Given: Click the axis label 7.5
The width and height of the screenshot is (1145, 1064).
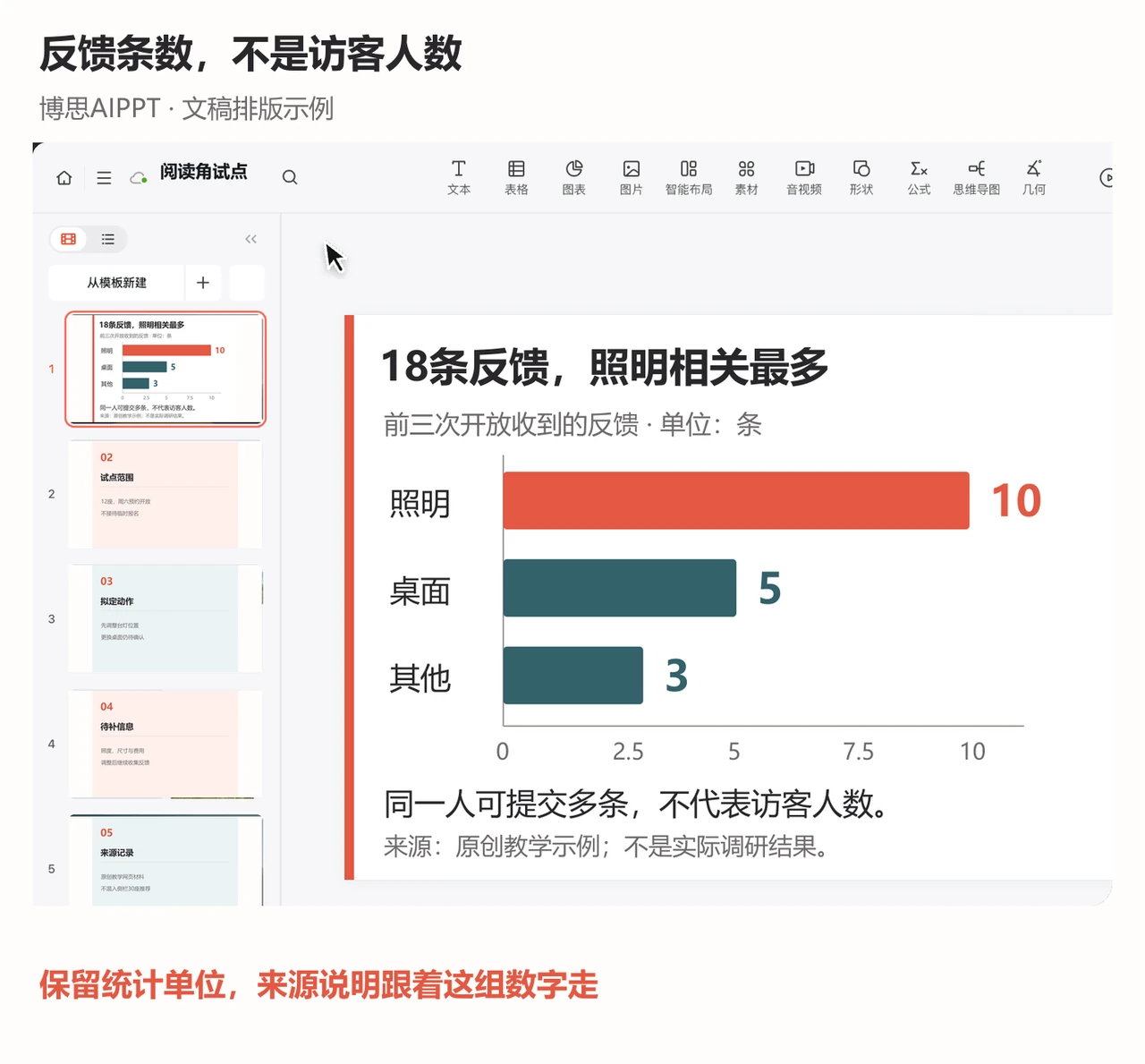Looking at the screenshot, I should click(x=859, y=752).
